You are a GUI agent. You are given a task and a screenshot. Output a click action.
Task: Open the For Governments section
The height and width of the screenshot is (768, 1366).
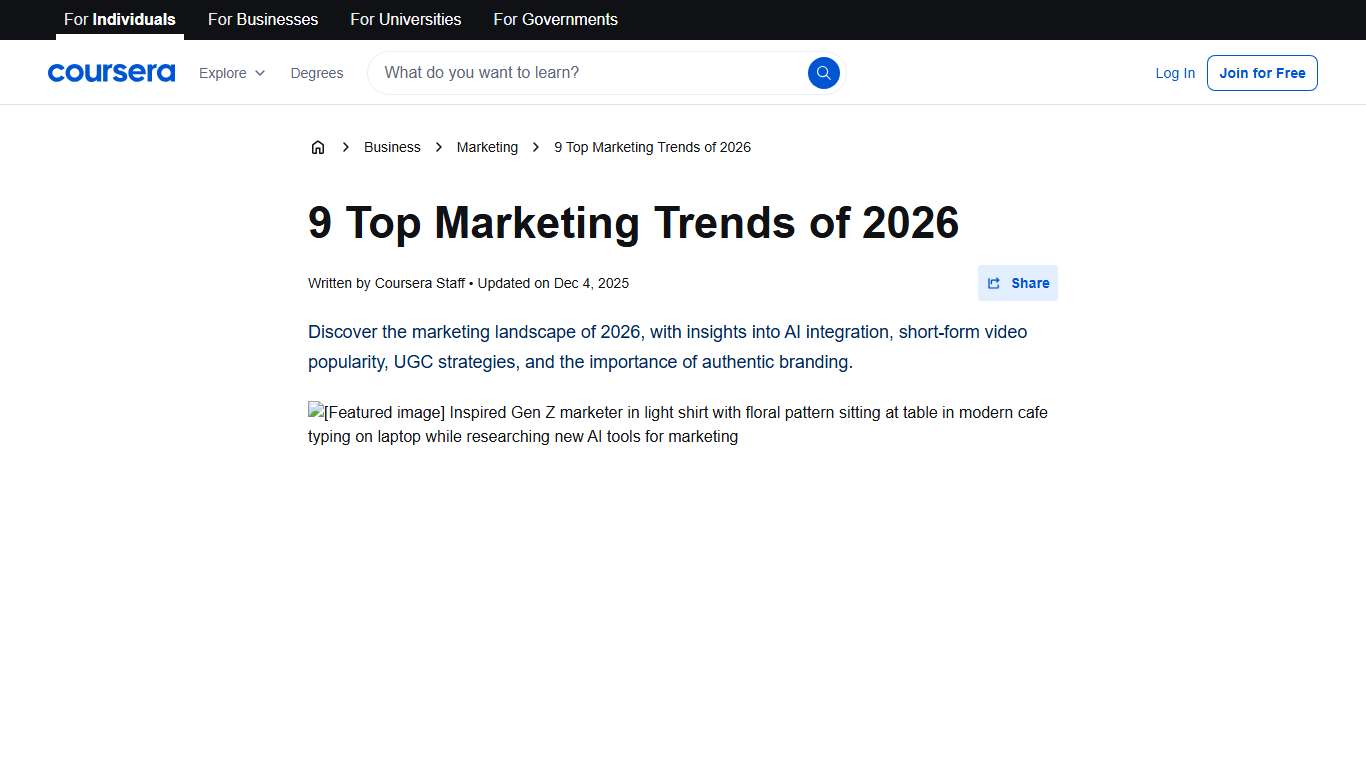555,19
